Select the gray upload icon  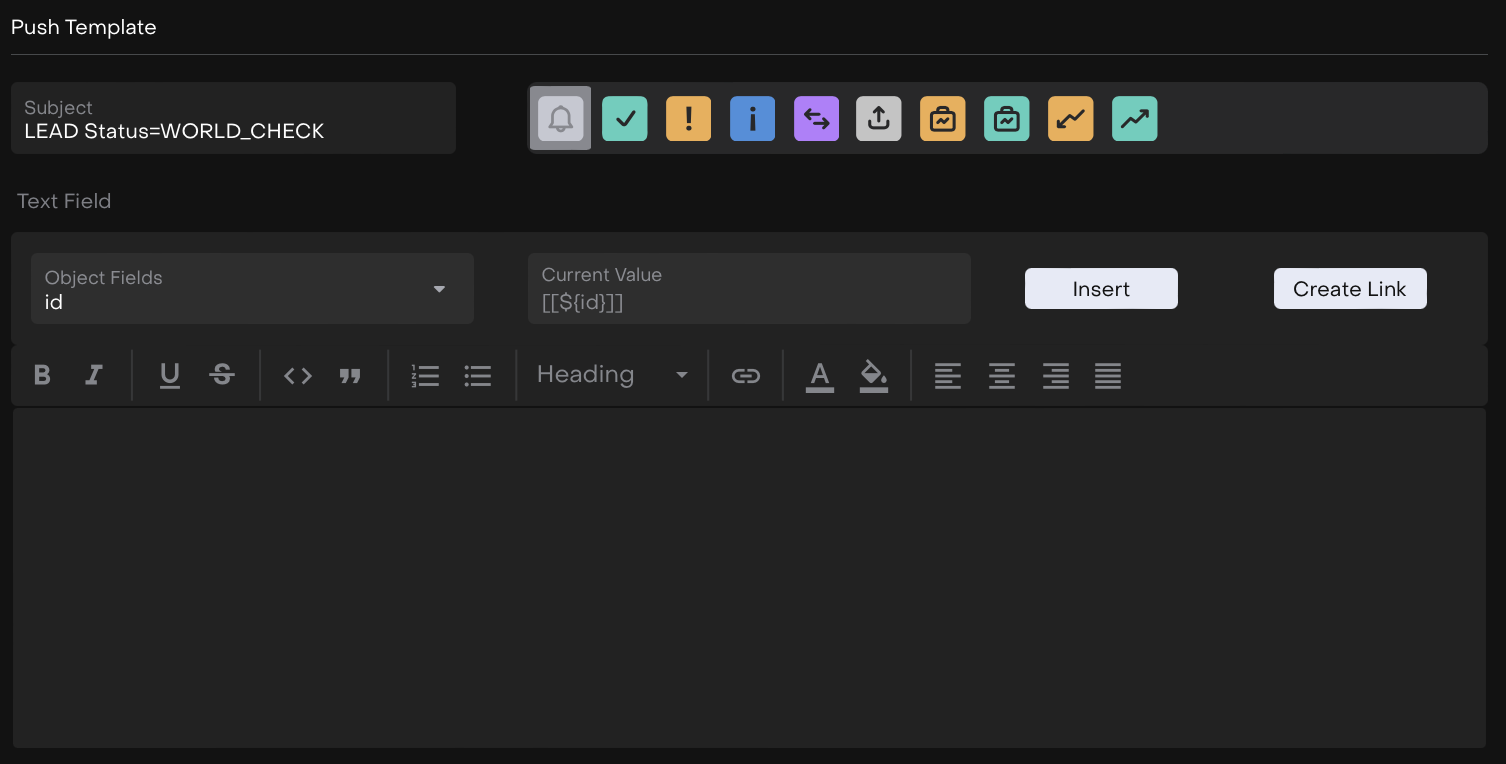pos(879,119)
